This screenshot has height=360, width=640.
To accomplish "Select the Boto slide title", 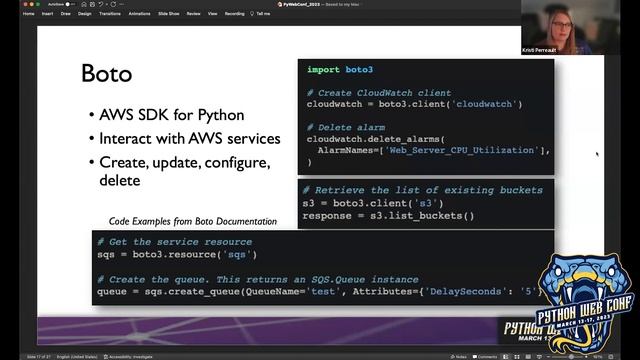I will tap(107, 74).
